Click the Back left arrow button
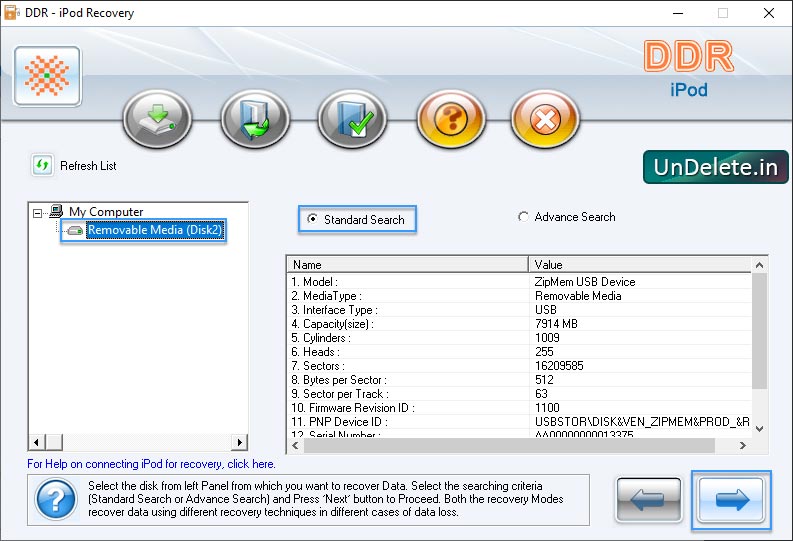Viewport: 793px width, 541px height. (649, 500)
